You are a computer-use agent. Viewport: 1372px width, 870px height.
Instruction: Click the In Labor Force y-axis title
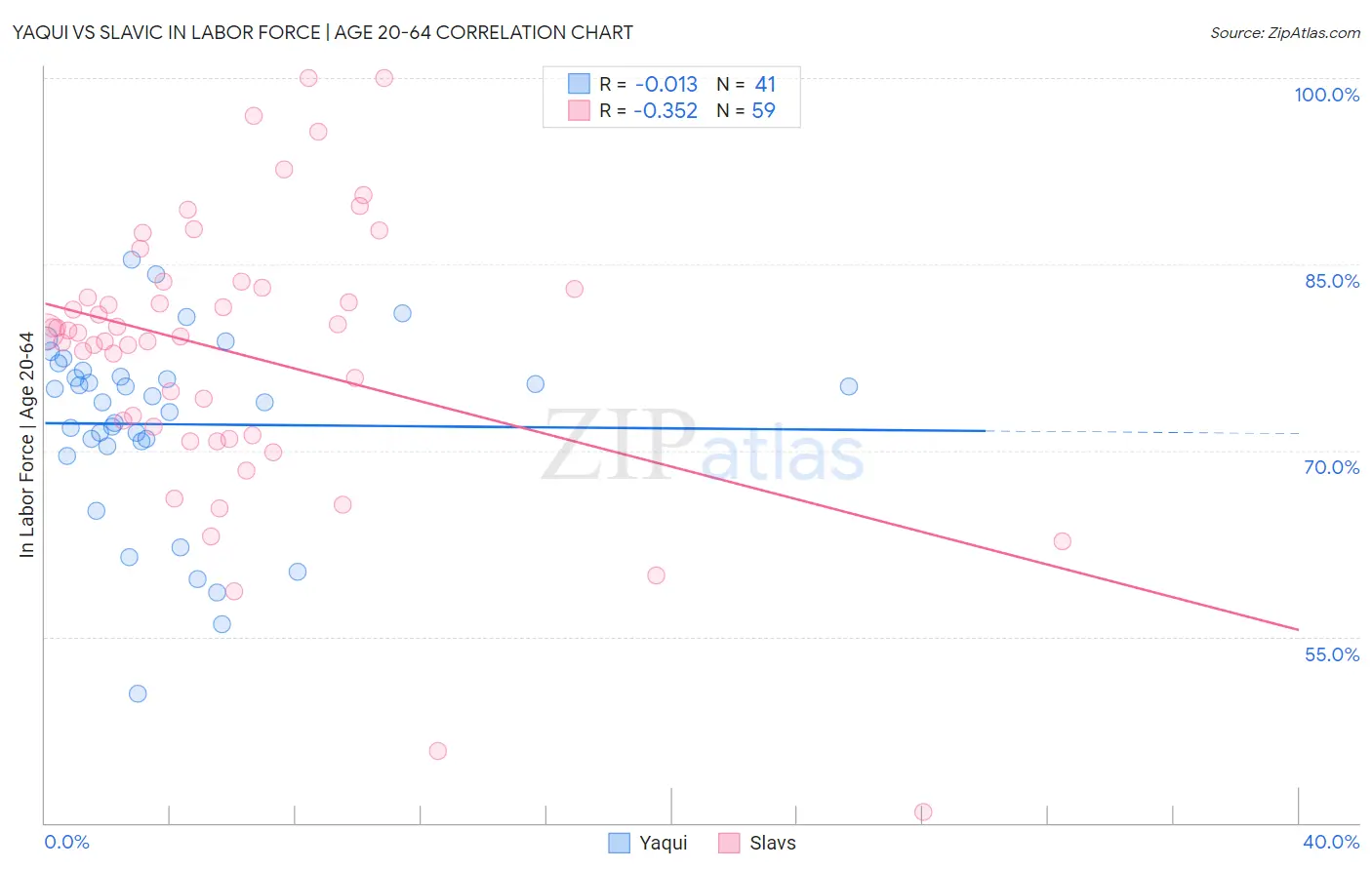tap(26, 445)
